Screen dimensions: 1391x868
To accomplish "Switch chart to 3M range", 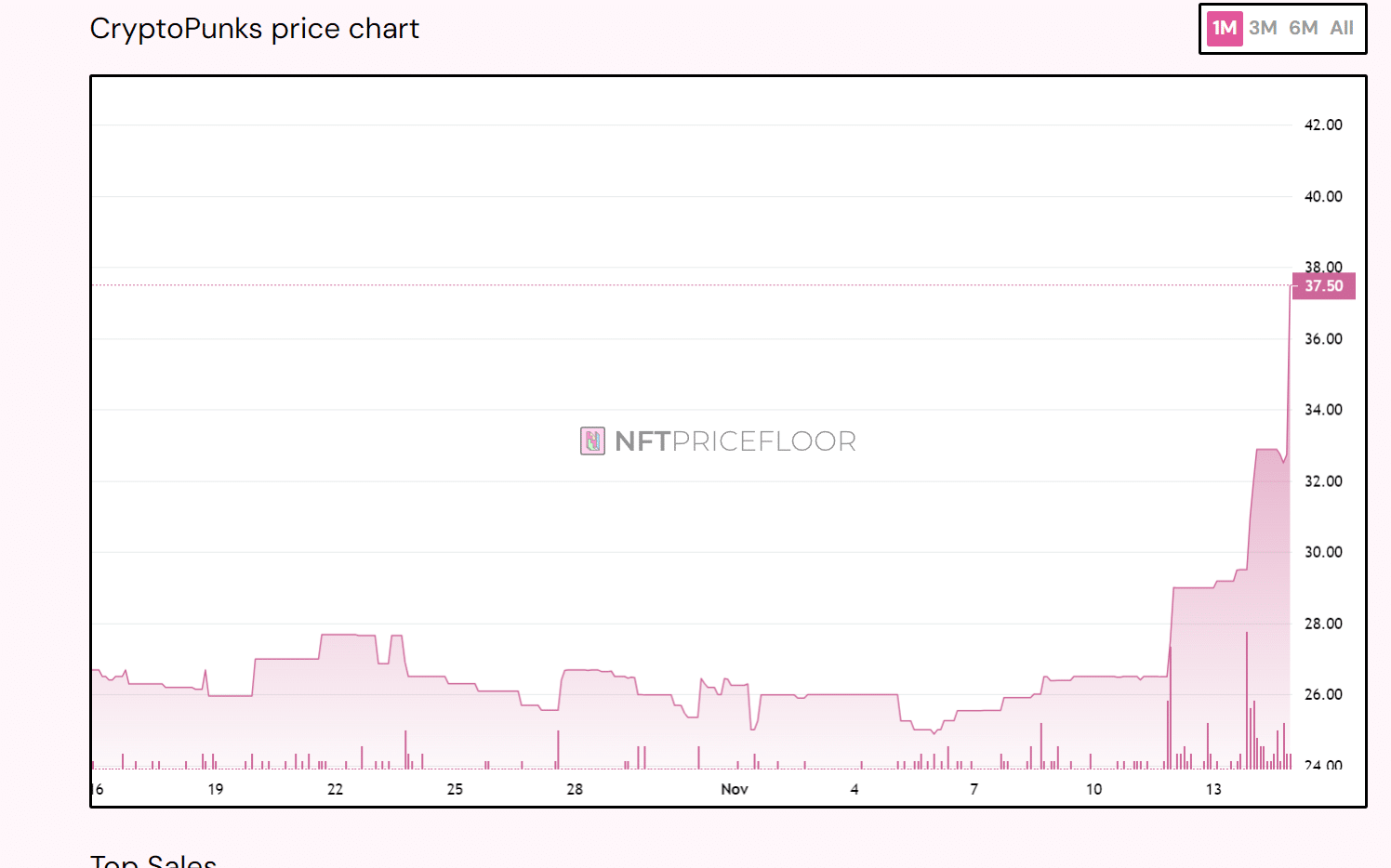I will pos(1263,28).
